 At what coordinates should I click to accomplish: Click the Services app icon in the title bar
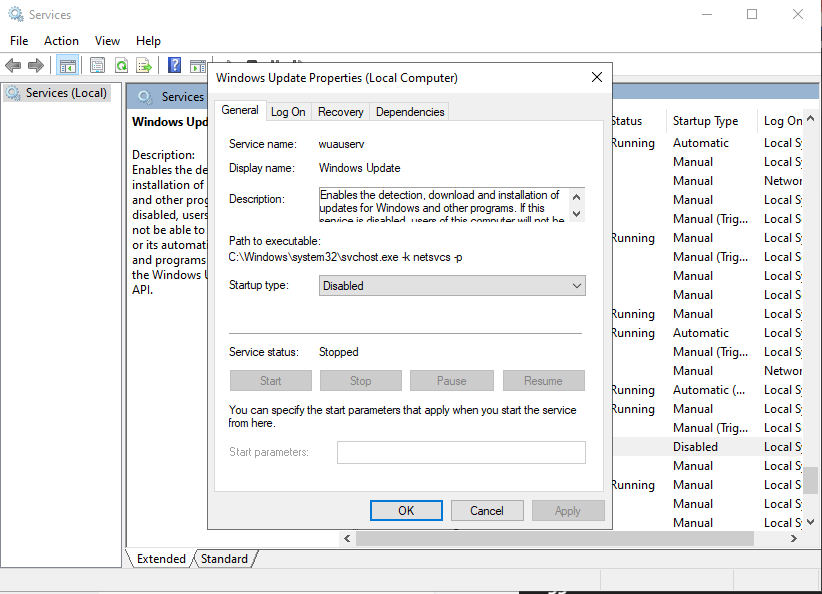[x=16, y=14]
